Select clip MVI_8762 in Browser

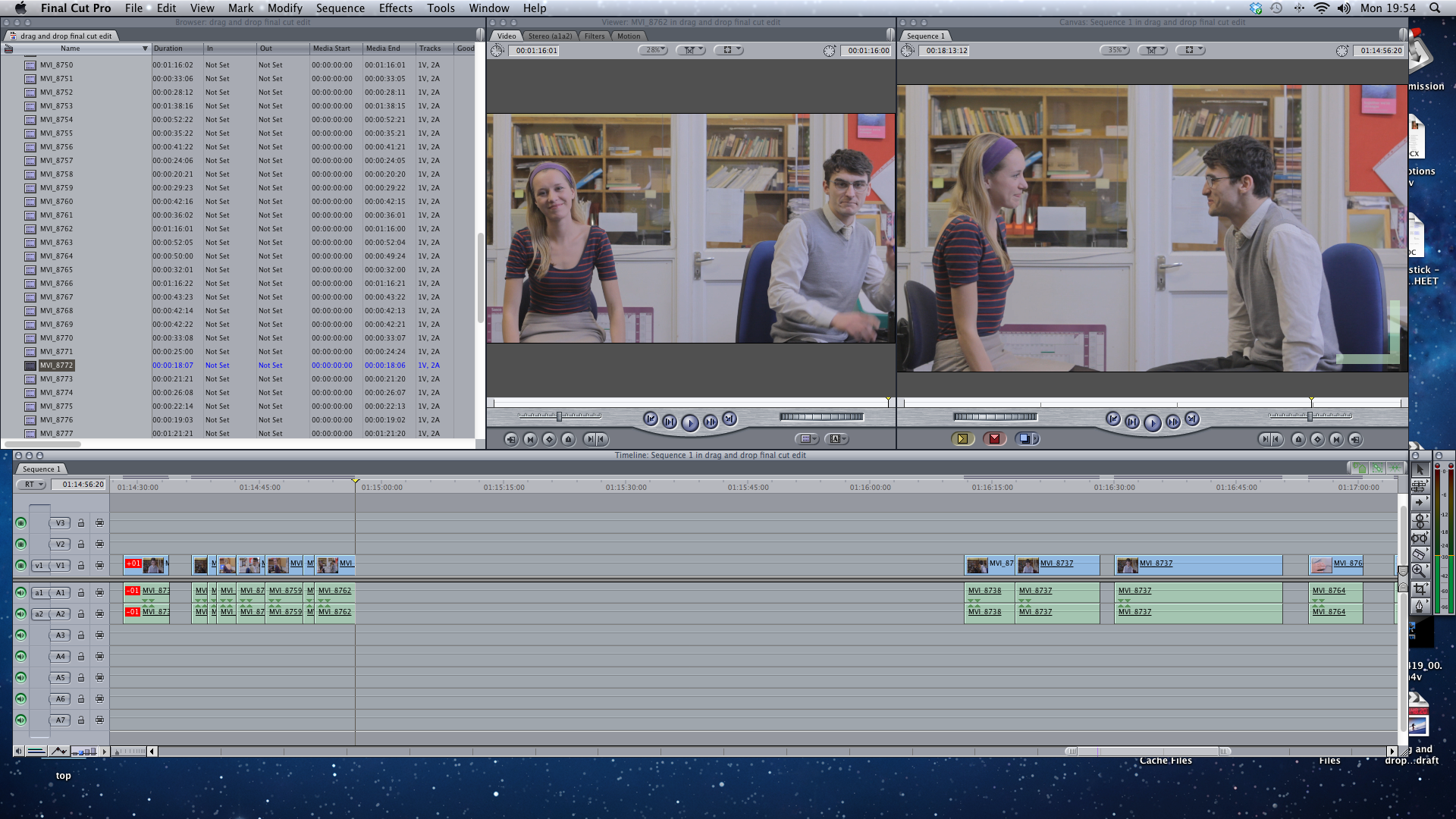pos(56,229)
